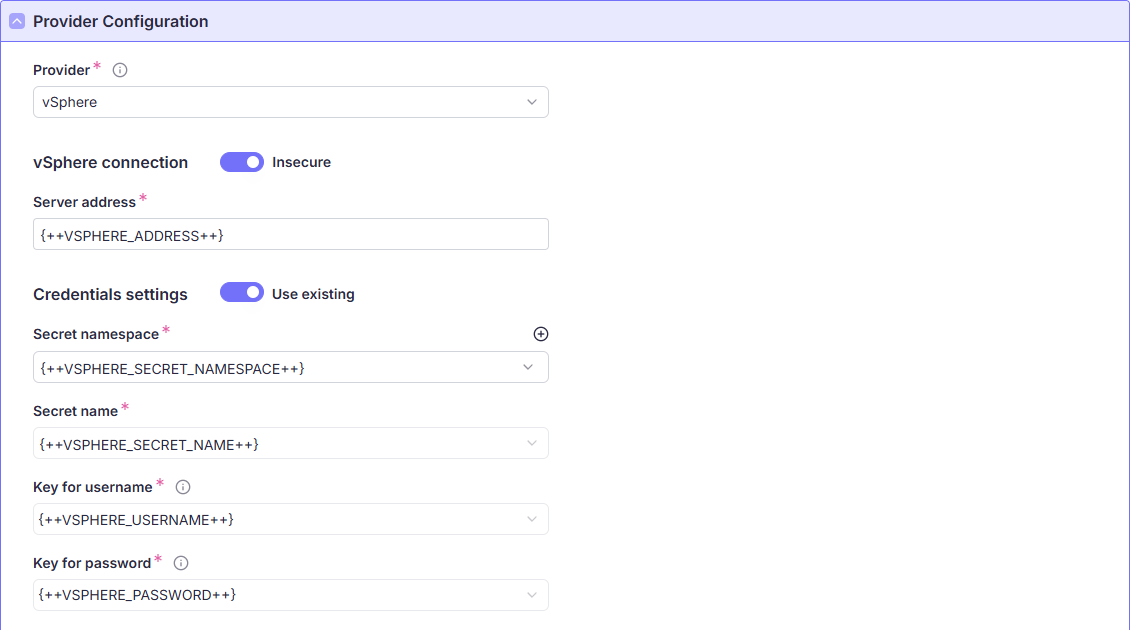Click the Insecure label text
This screenshot has width=1130, height=630.
click(301, 162)
